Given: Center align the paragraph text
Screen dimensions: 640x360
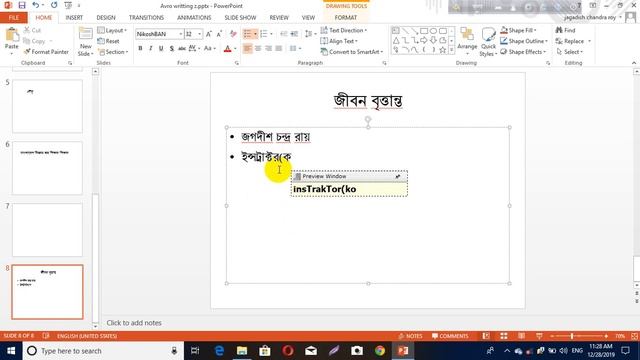Looking at the screenshot, I should [x=258, y=49].
